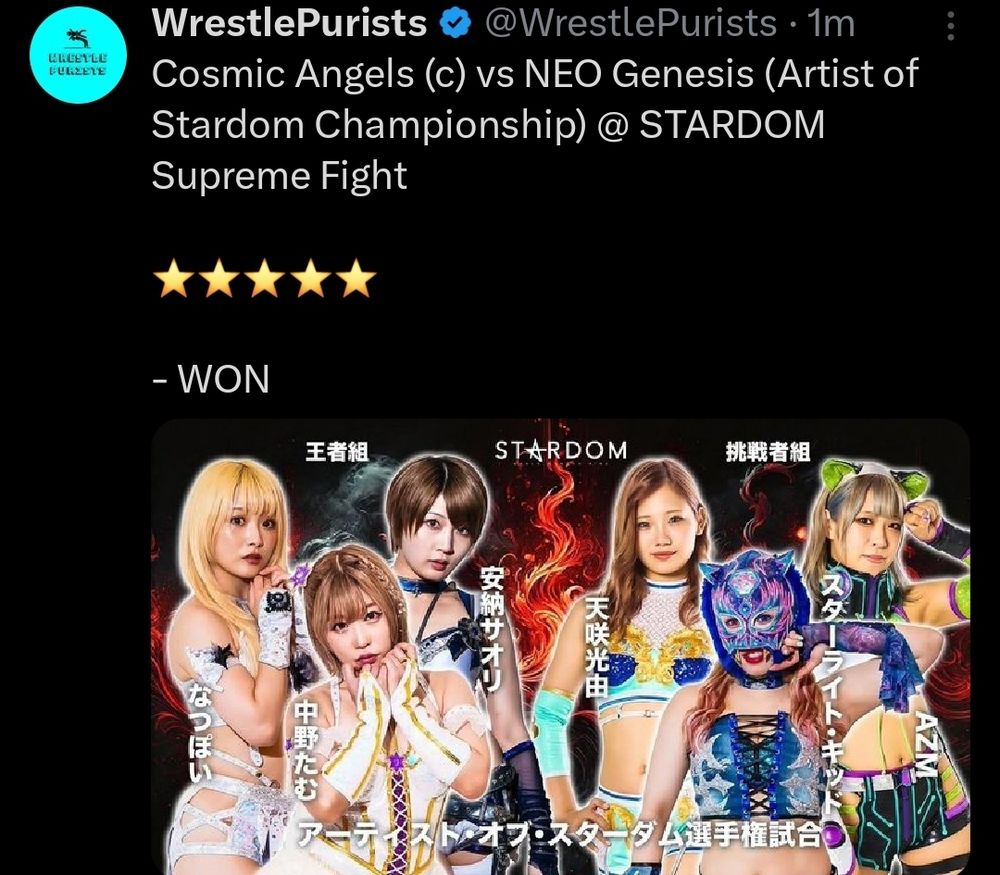
Task: Click the AZM name label on poster
Action: coord(927,745)
